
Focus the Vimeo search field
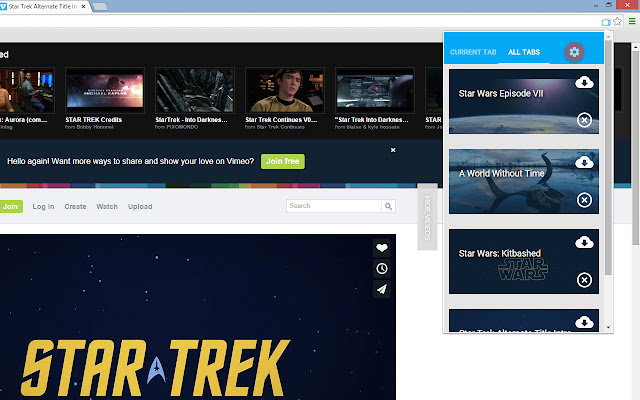[x=334, y=206]
